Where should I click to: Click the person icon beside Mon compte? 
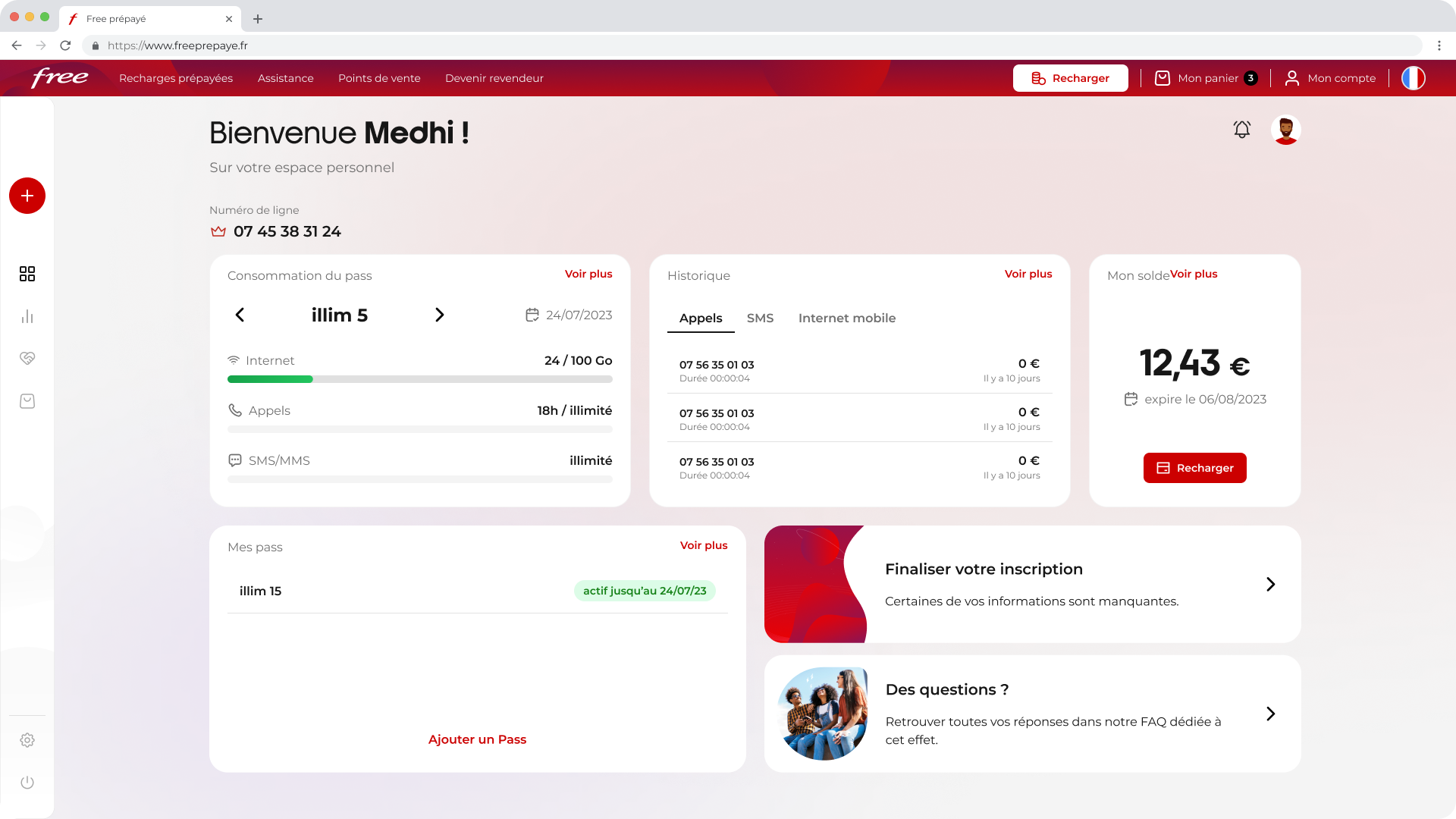coord(1291,78)
